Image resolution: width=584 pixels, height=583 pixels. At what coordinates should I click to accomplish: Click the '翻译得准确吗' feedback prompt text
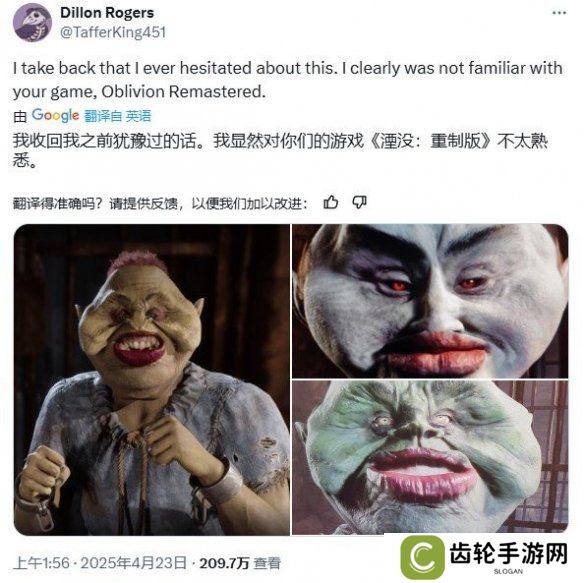coord(161,203)
